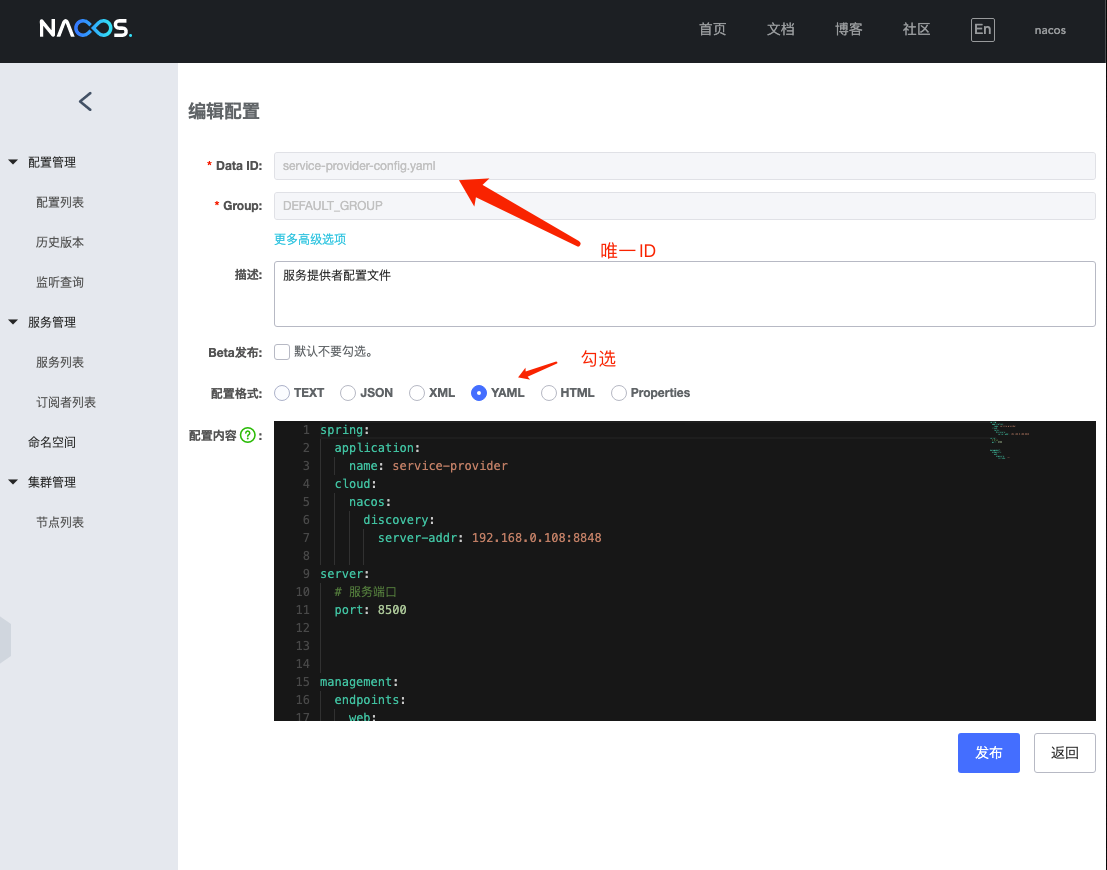Open the nacos user menu
The width and height of the screenshot is (1107, 870).
1050,30
